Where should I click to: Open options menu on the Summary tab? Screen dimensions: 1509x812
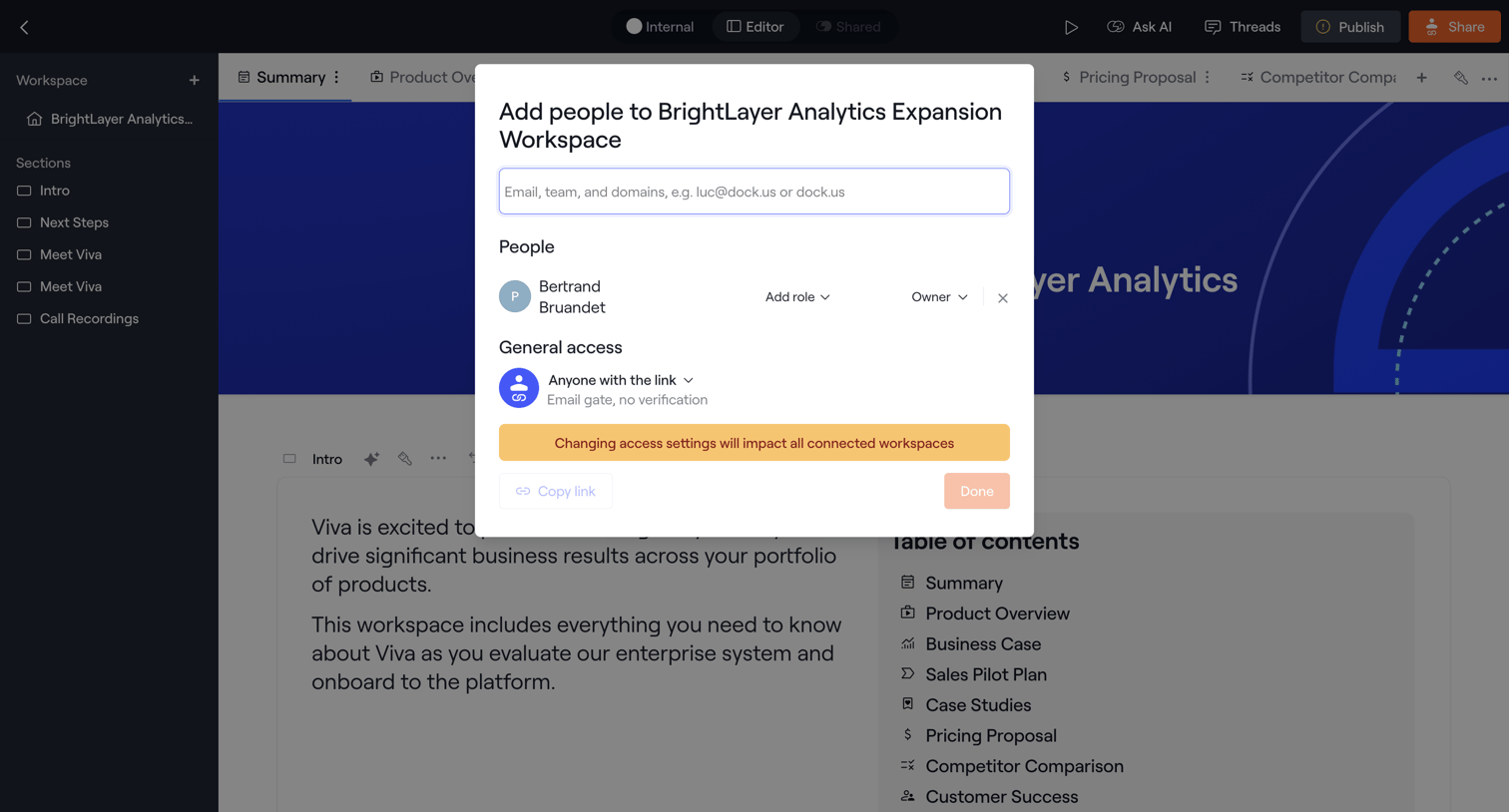tap(337, 77)
